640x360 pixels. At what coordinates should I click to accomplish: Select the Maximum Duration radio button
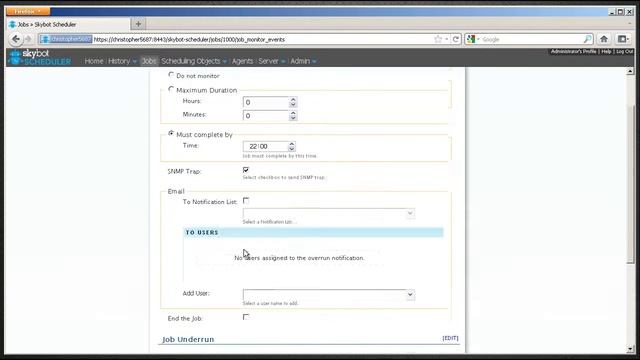pos(171,89)
